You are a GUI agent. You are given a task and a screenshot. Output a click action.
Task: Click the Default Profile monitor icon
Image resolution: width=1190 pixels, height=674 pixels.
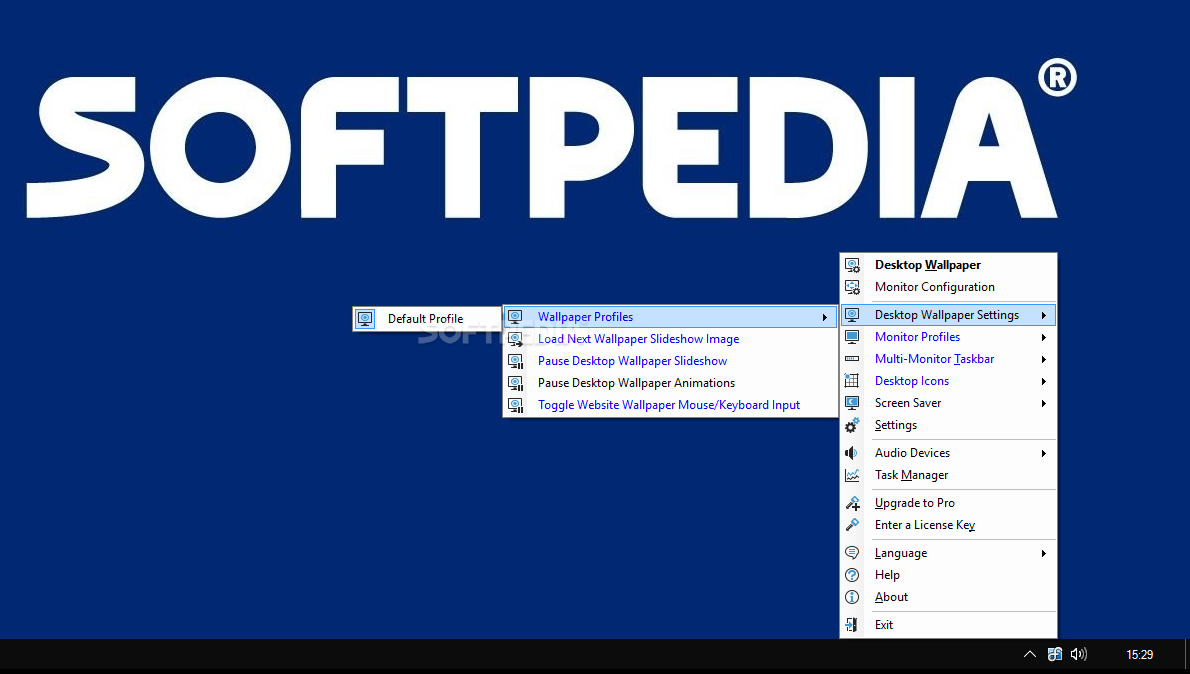(365, 319)
